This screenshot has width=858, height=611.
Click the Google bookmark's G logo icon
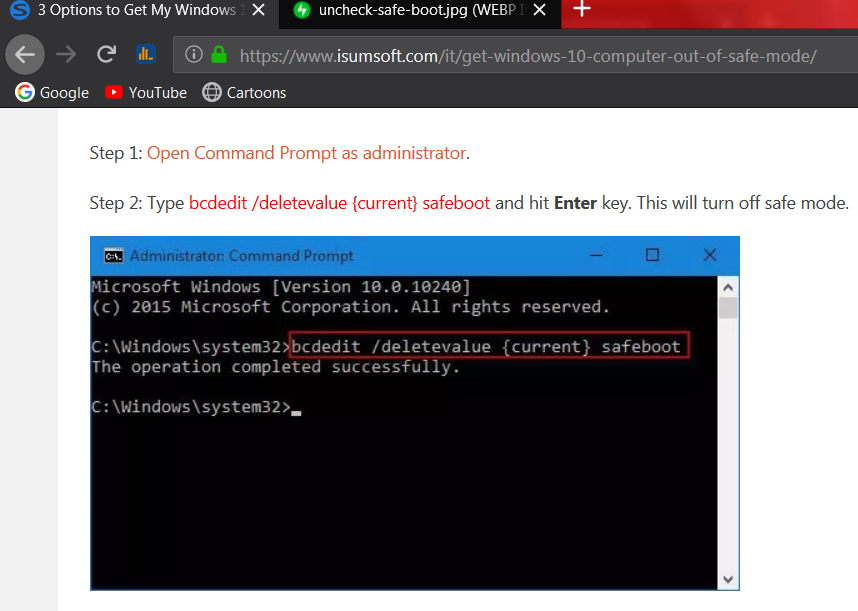25,92
